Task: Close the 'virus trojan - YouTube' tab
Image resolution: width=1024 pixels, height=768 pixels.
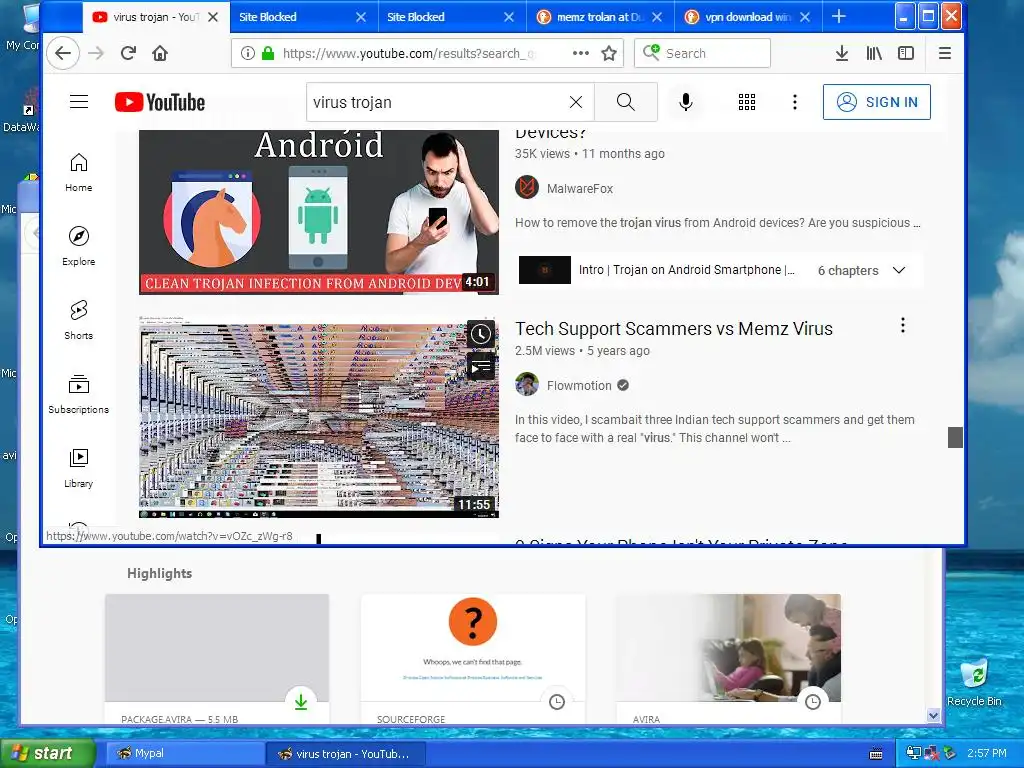Action: pos(213,17)
